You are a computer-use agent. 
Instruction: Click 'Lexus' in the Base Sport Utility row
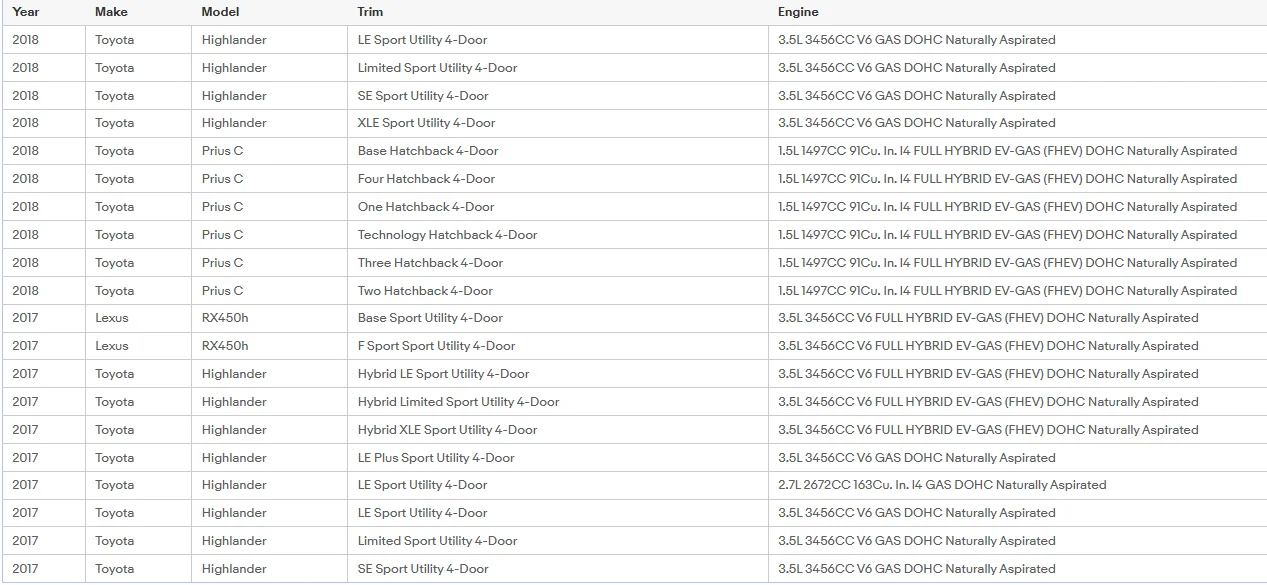pos(112,318)
